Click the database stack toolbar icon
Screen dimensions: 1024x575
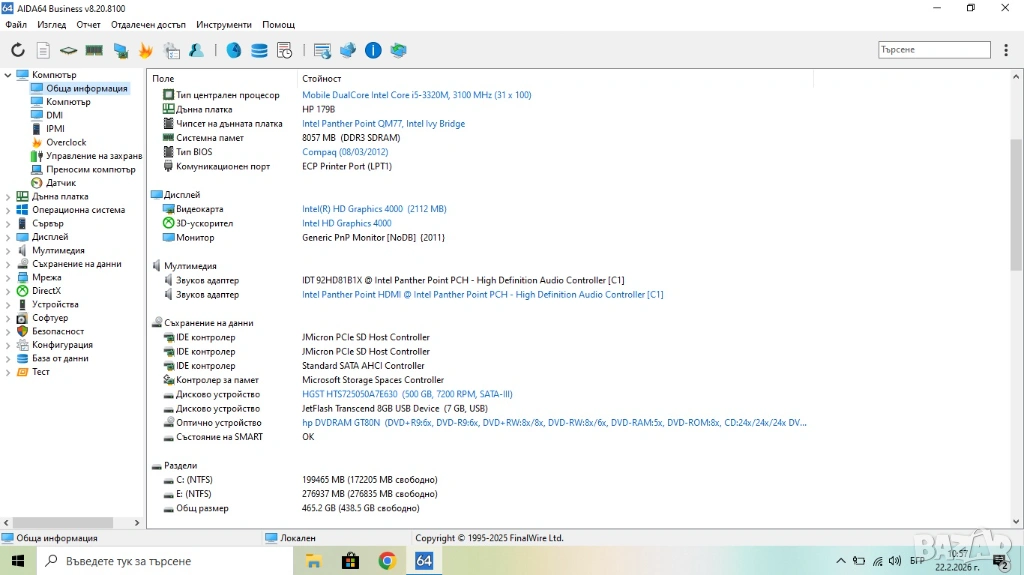(x=259, y=50)
